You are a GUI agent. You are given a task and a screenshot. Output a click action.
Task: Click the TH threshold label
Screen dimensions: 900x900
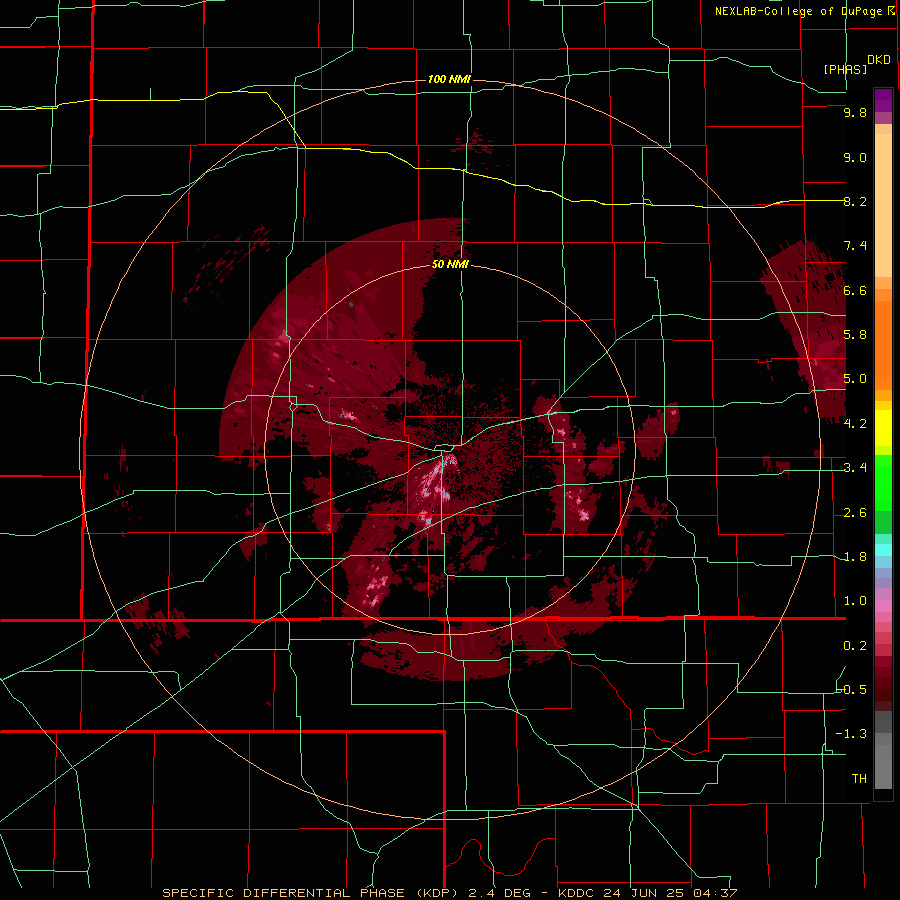click(859, 779)
